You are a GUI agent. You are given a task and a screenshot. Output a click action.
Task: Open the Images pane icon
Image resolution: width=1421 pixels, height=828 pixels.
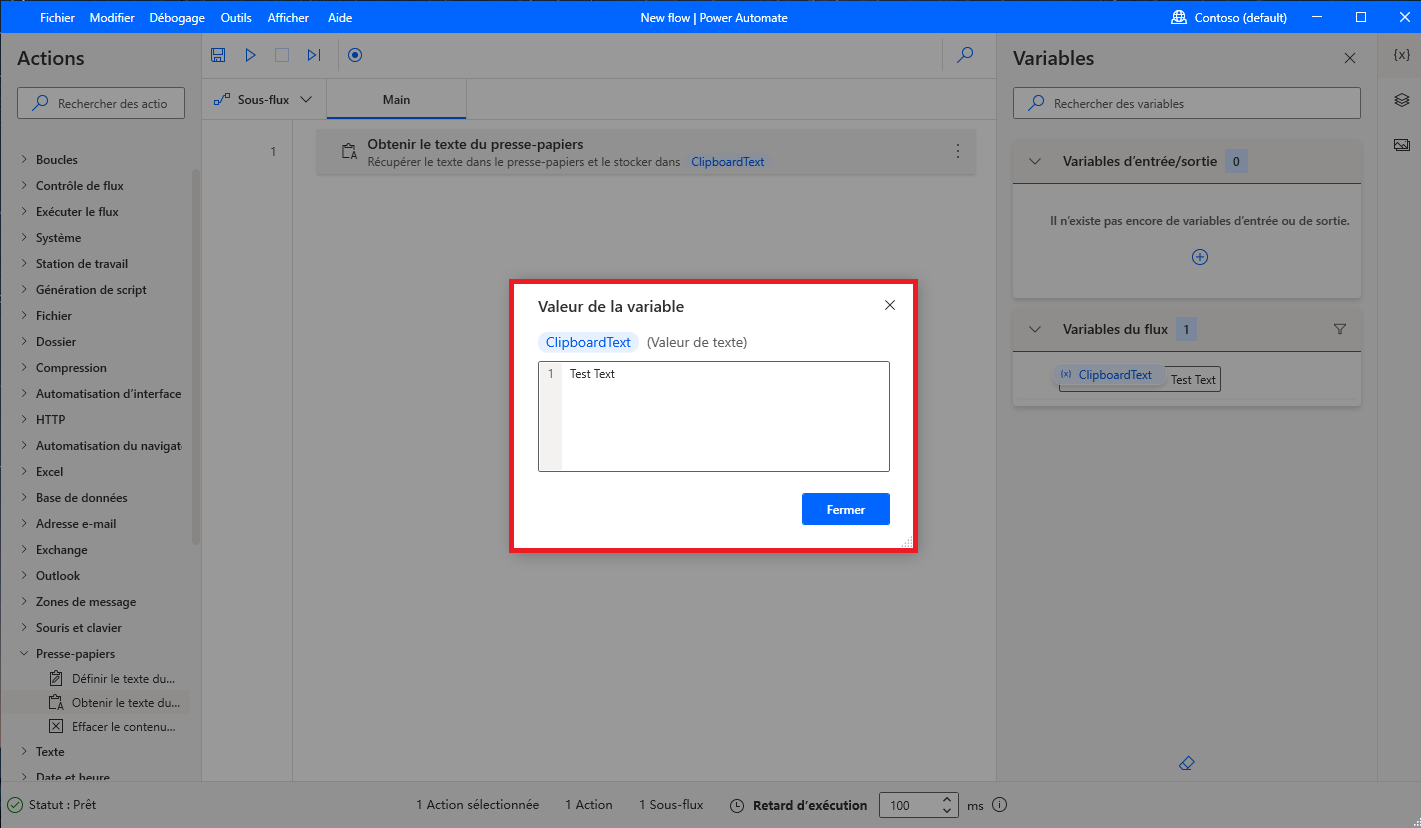click(1401, 143)
